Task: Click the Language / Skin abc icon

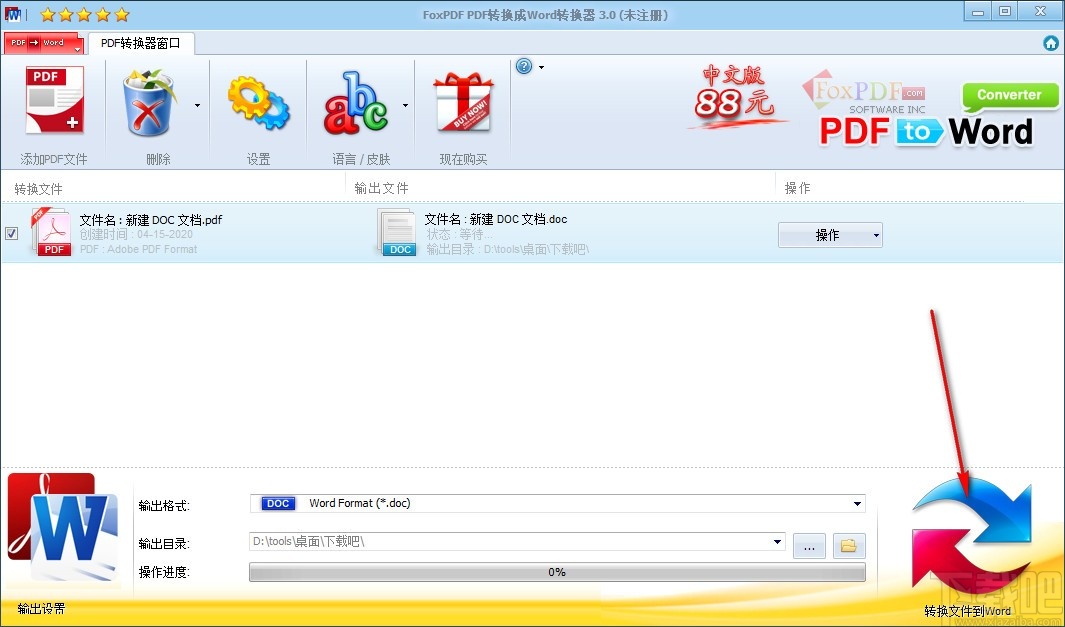Action: point(356,103)
